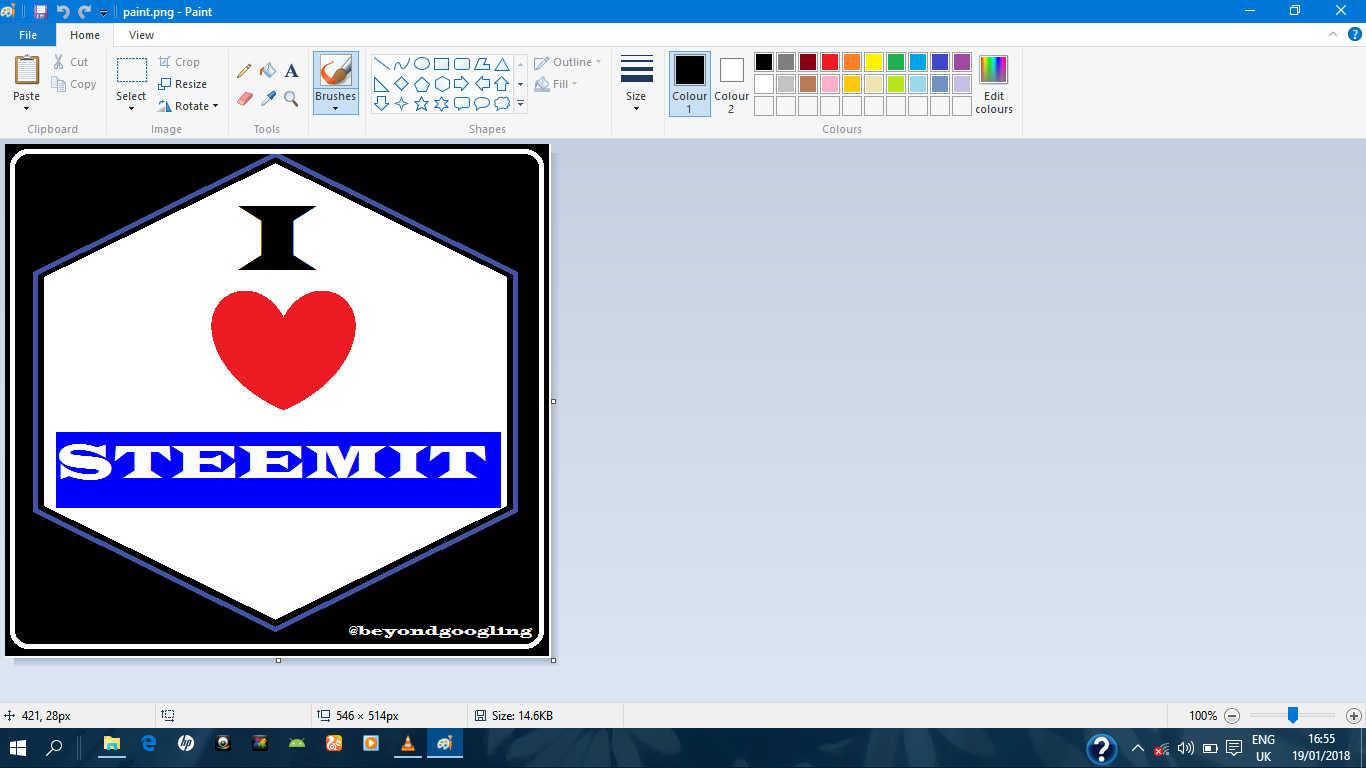Click the Resize button
The height and width of the screenshot is (768, 1366).
coord(183,84)
